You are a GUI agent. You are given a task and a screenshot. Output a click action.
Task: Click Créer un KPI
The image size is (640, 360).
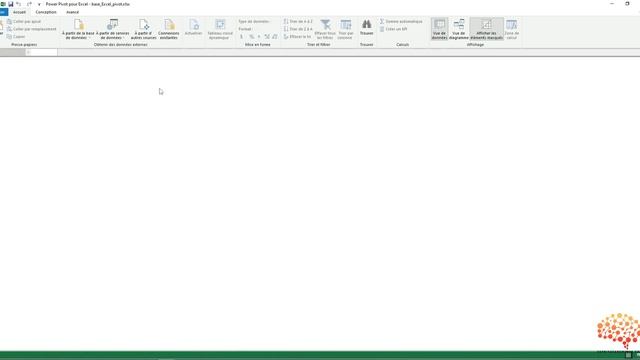point(393,29)
